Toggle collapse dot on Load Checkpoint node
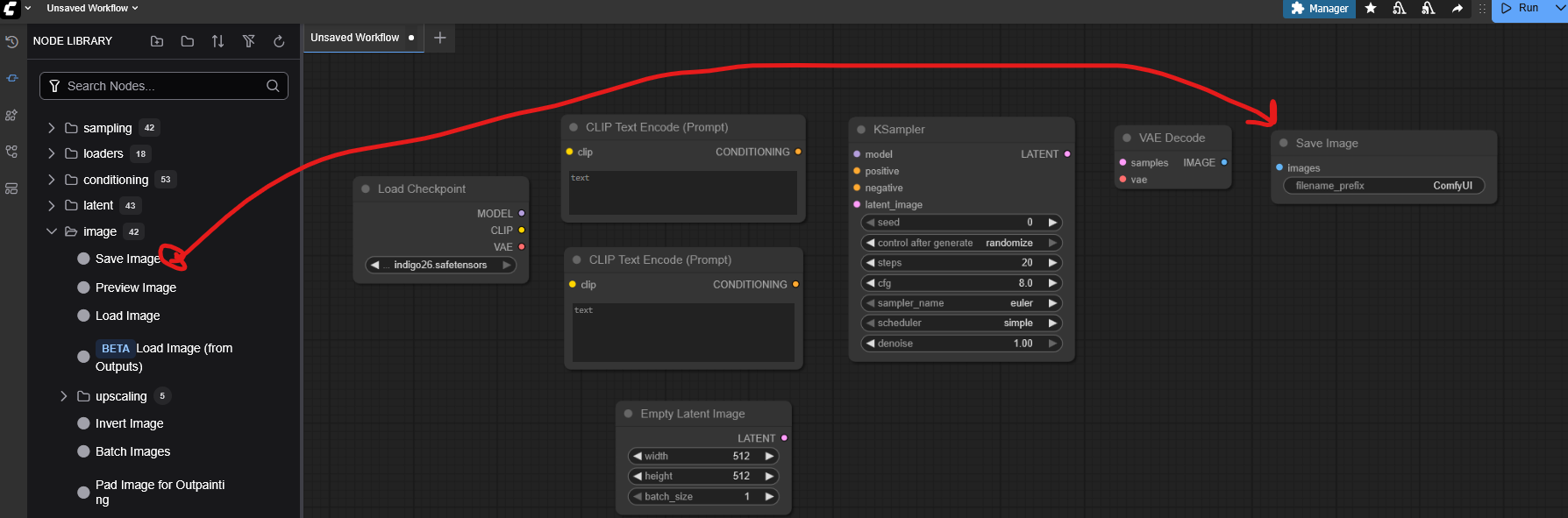 click(x=366, y=189)
